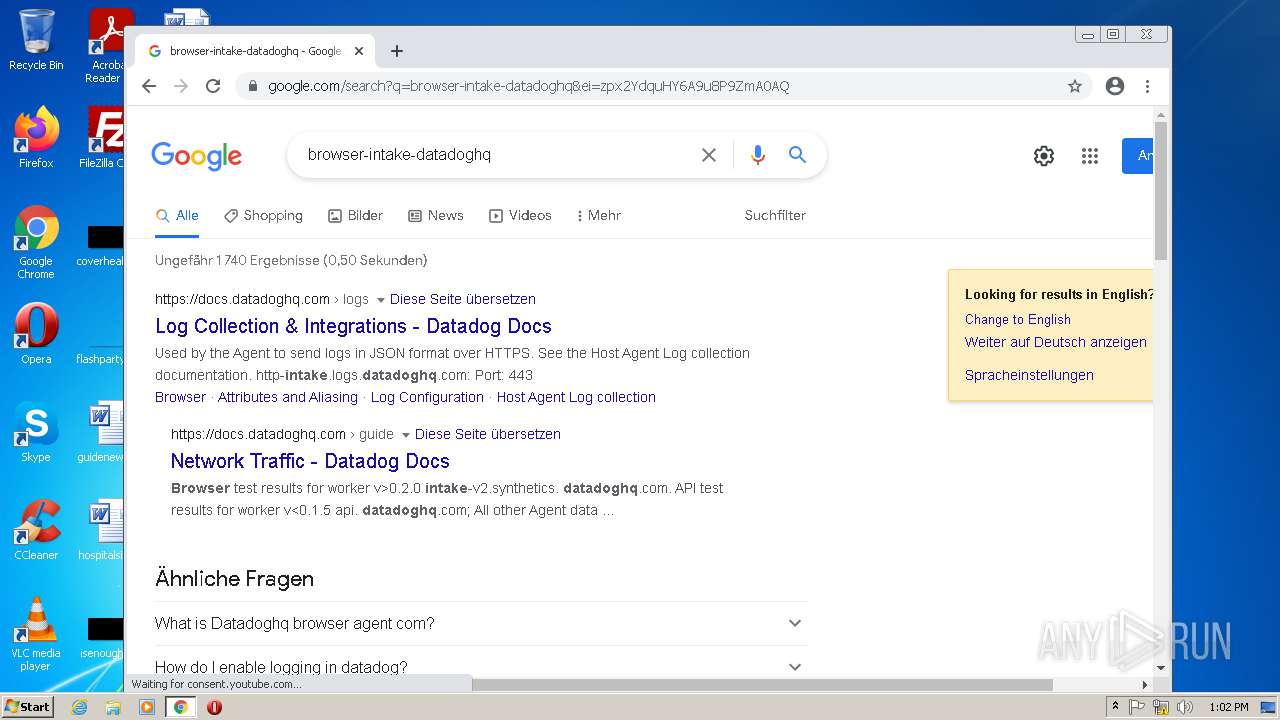Screen dimensions: 1280x720
Task: Open Spracheinstellungen link
Action: tap(1029, 375)
